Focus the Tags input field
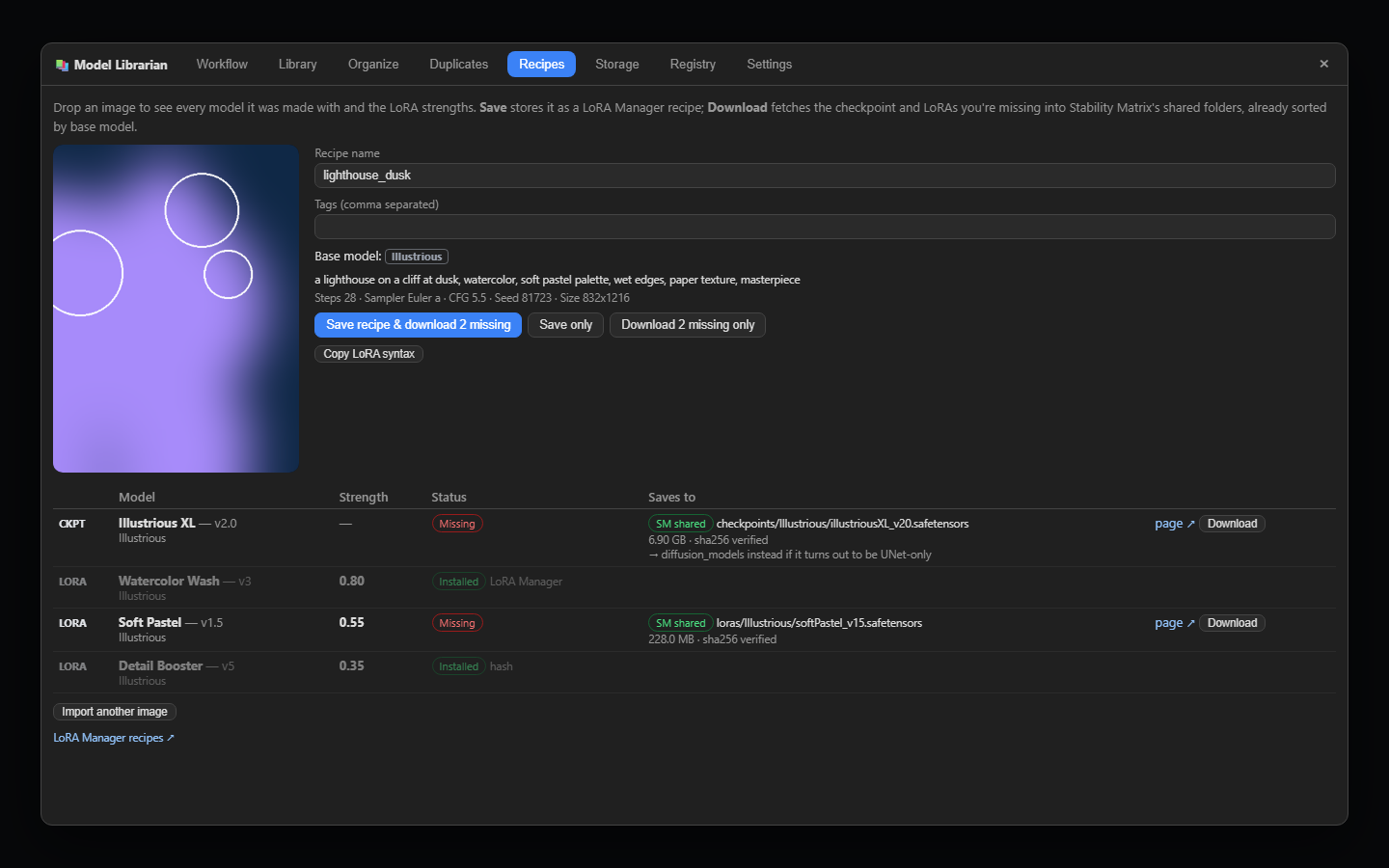 [825, 227]
